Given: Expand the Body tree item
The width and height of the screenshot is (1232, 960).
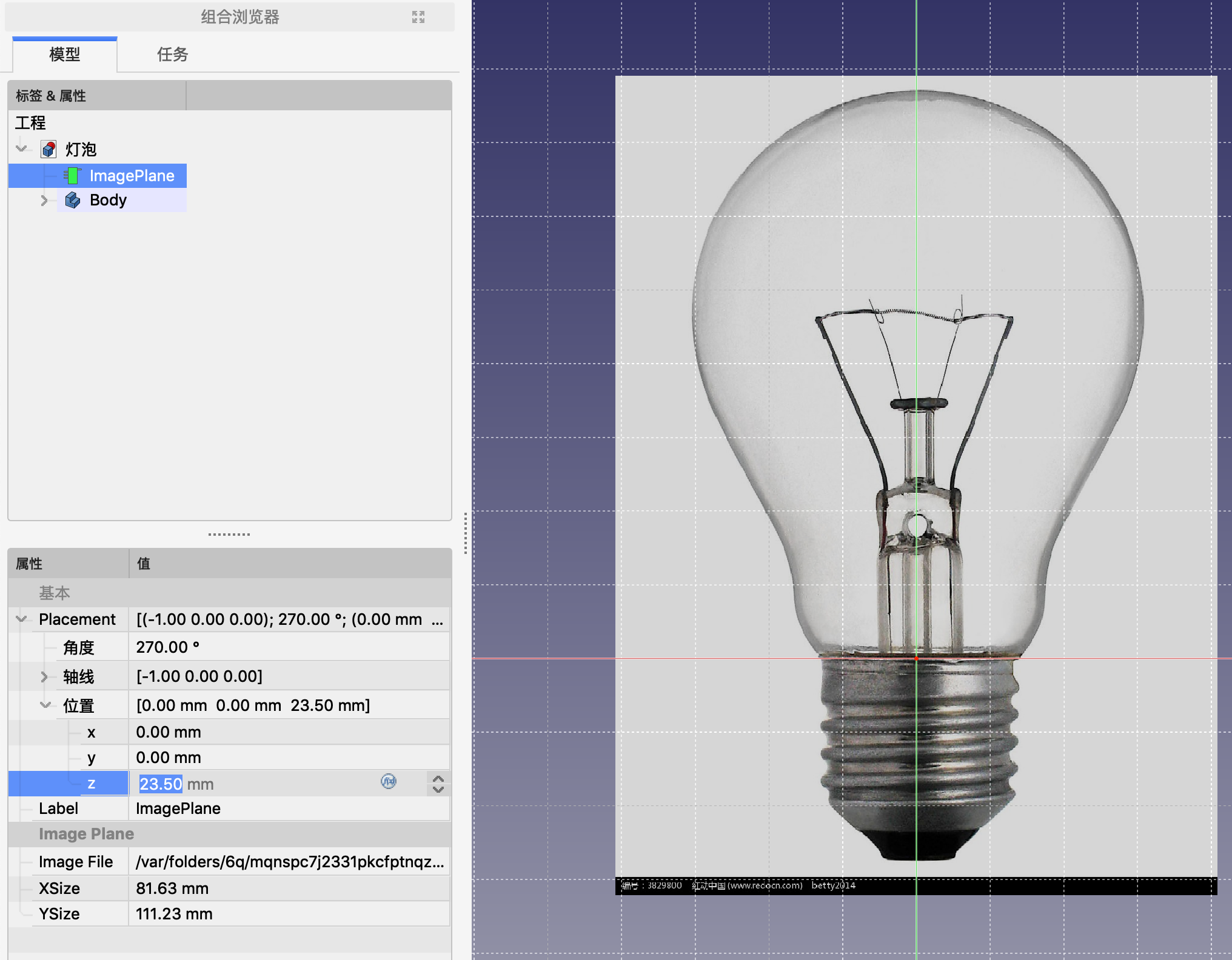Looking at the screenshot, I should (x=44, y=200).
